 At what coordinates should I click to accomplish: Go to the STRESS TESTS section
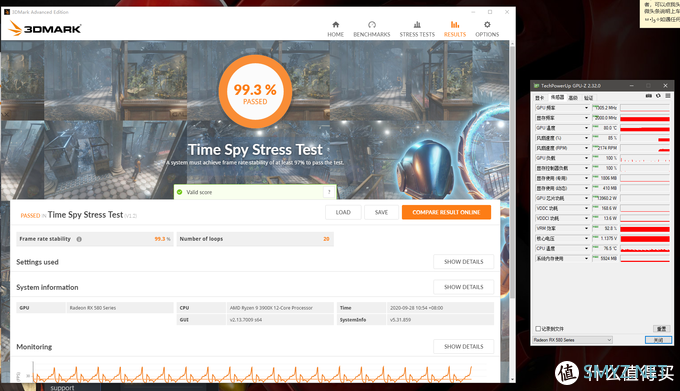point(417,29)
